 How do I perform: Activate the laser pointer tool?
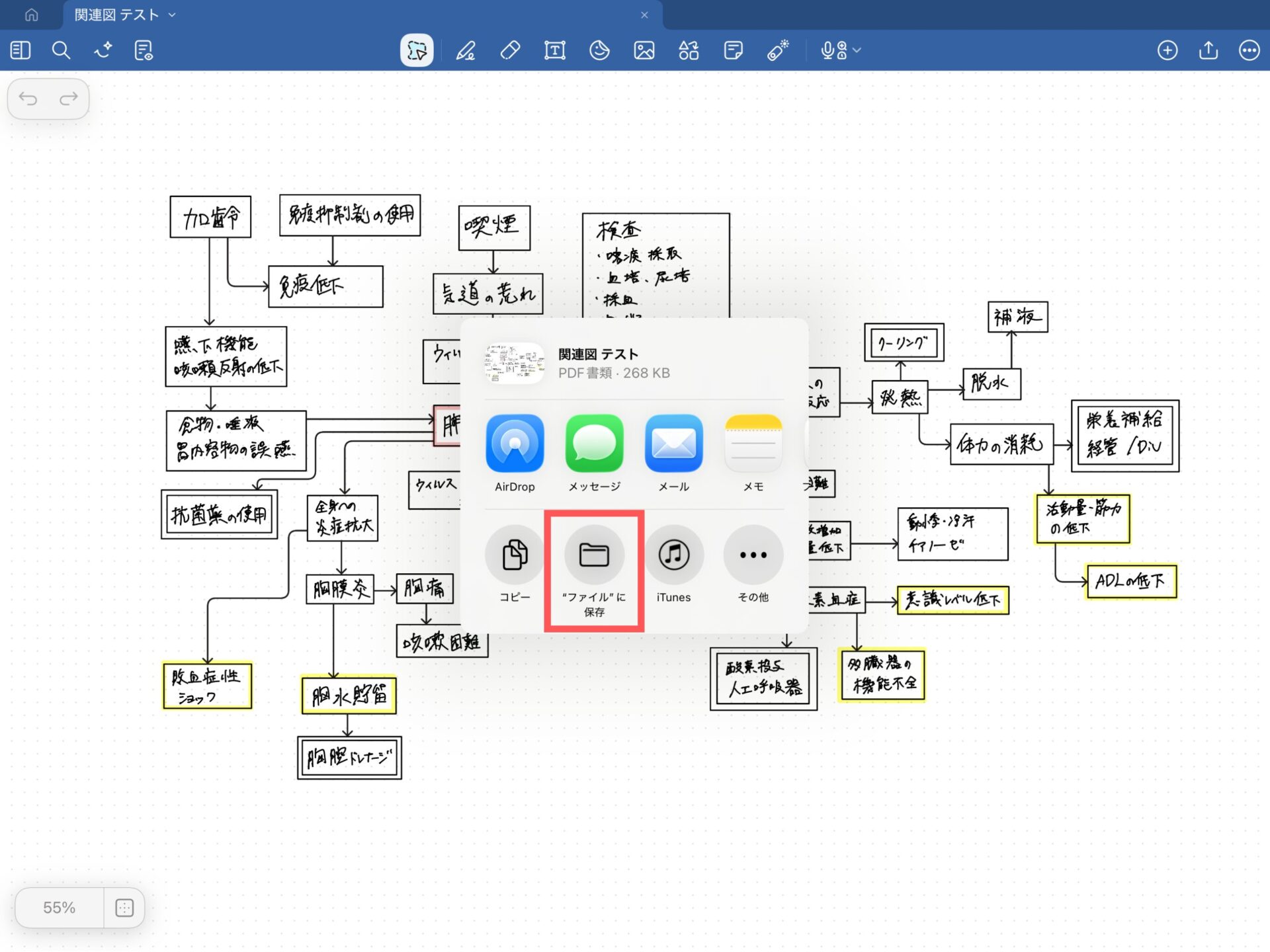pyautogui.click(x=778, y=50)
